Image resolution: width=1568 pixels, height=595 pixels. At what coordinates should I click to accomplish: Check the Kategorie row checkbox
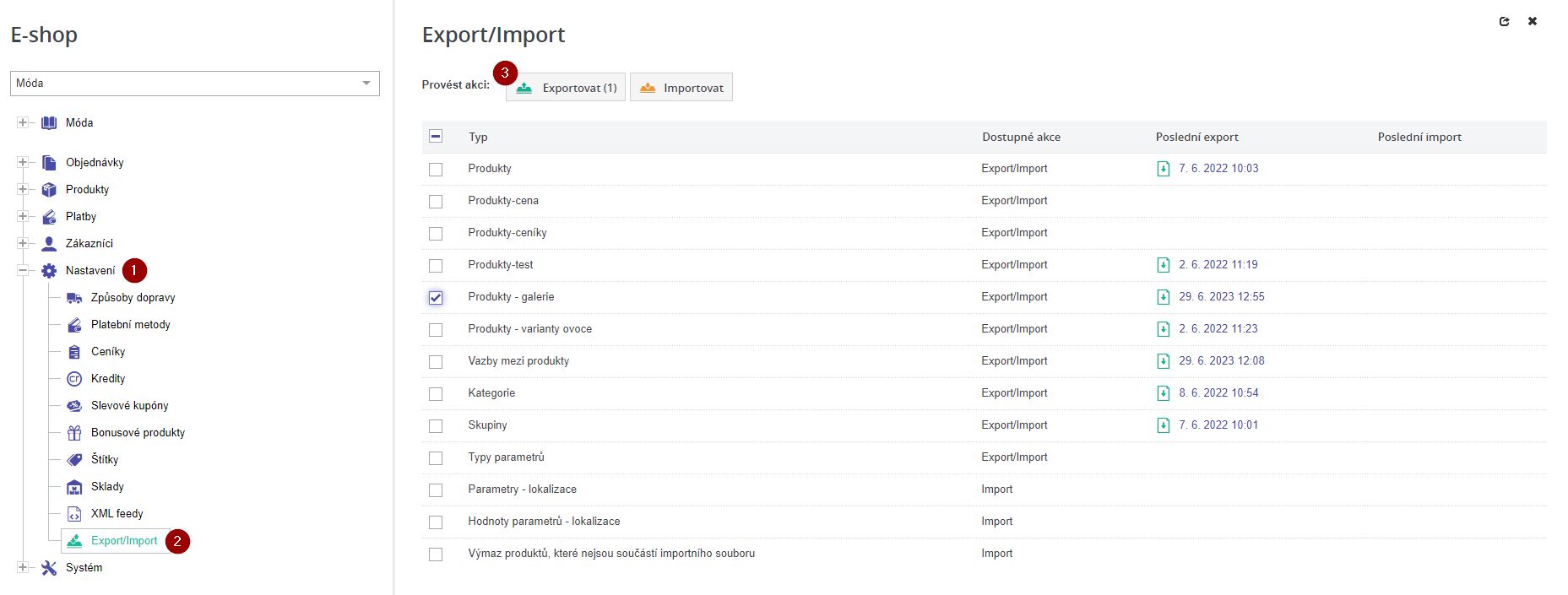pyautogui.click(x=436, y=393)
